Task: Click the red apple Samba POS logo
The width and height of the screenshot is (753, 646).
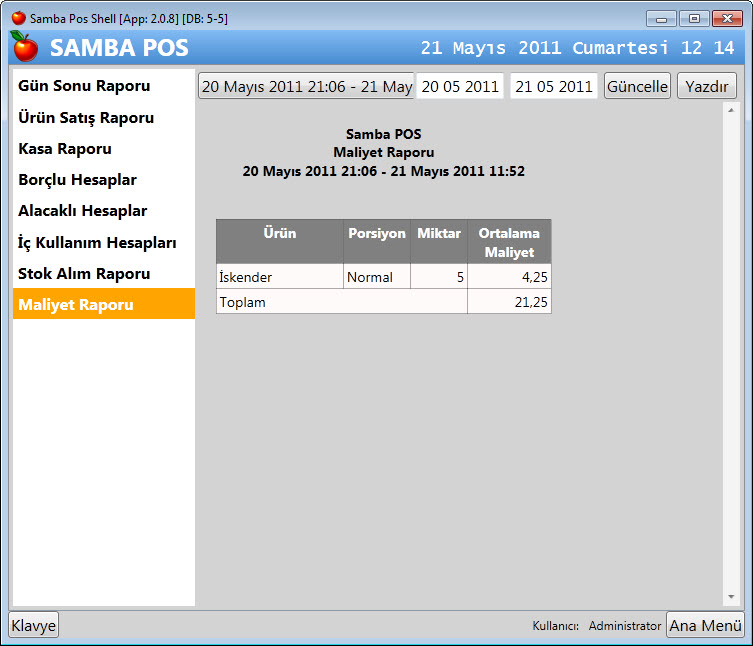Action: [24, 46]
